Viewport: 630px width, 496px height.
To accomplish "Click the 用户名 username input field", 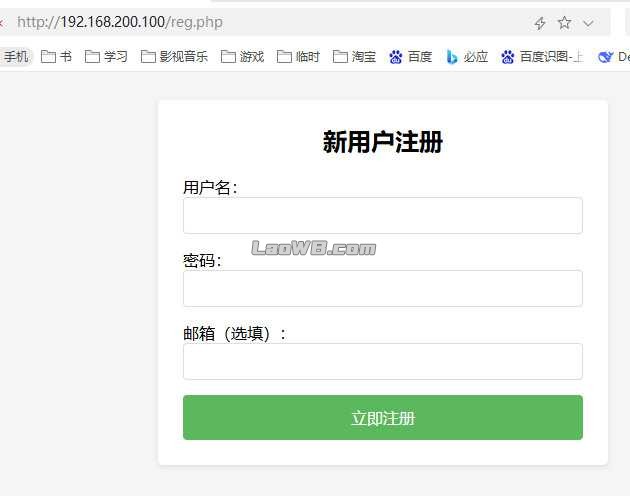I will [x=382, y=215].
